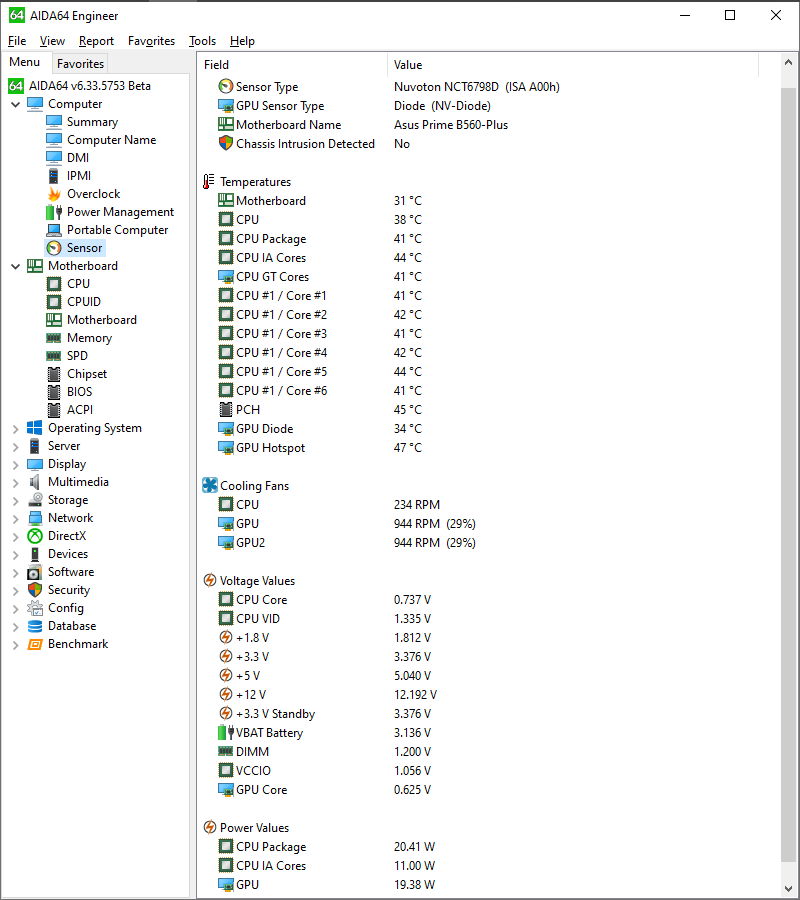Click the Security shield icon
This screenshot has height=900, width=800.
pos(35,590)
